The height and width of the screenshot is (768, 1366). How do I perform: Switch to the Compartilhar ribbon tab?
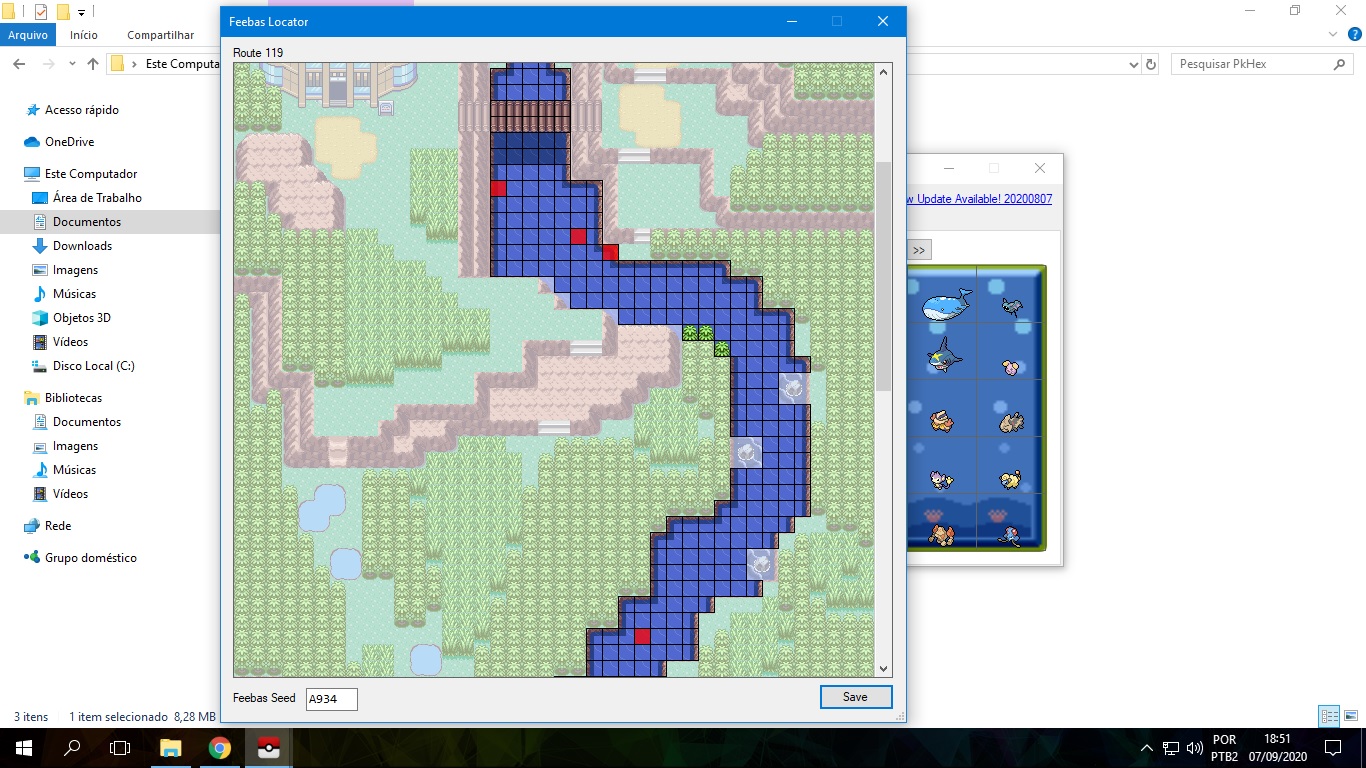(159, 33)
